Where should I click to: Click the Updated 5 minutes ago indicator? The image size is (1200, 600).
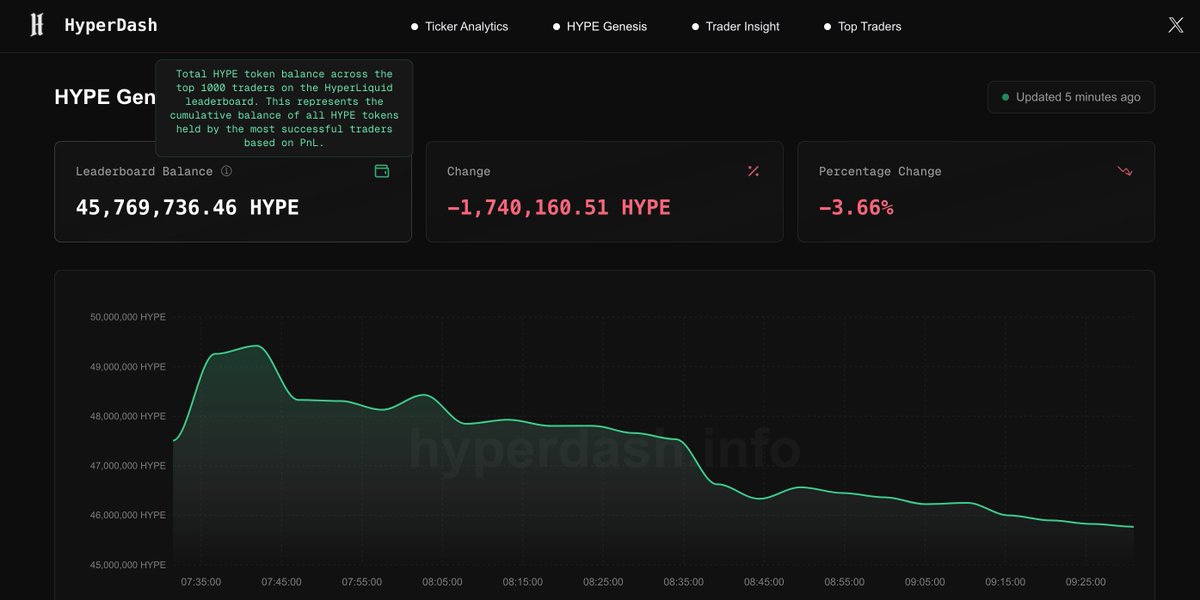pos(1070,97)
